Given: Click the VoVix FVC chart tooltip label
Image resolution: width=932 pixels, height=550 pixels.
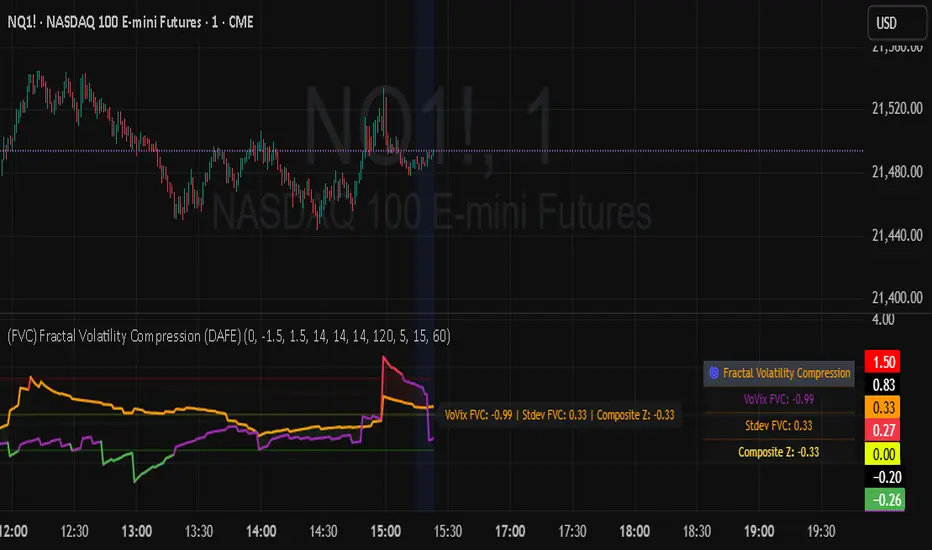Looking at the screenshot, I should pos(559,415).
